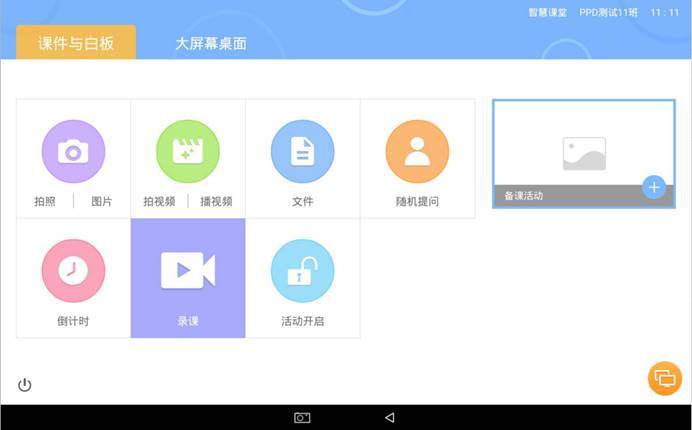Screen dimensions: 692x430
Task: Click the 倒计时 label
Action: 73,321
